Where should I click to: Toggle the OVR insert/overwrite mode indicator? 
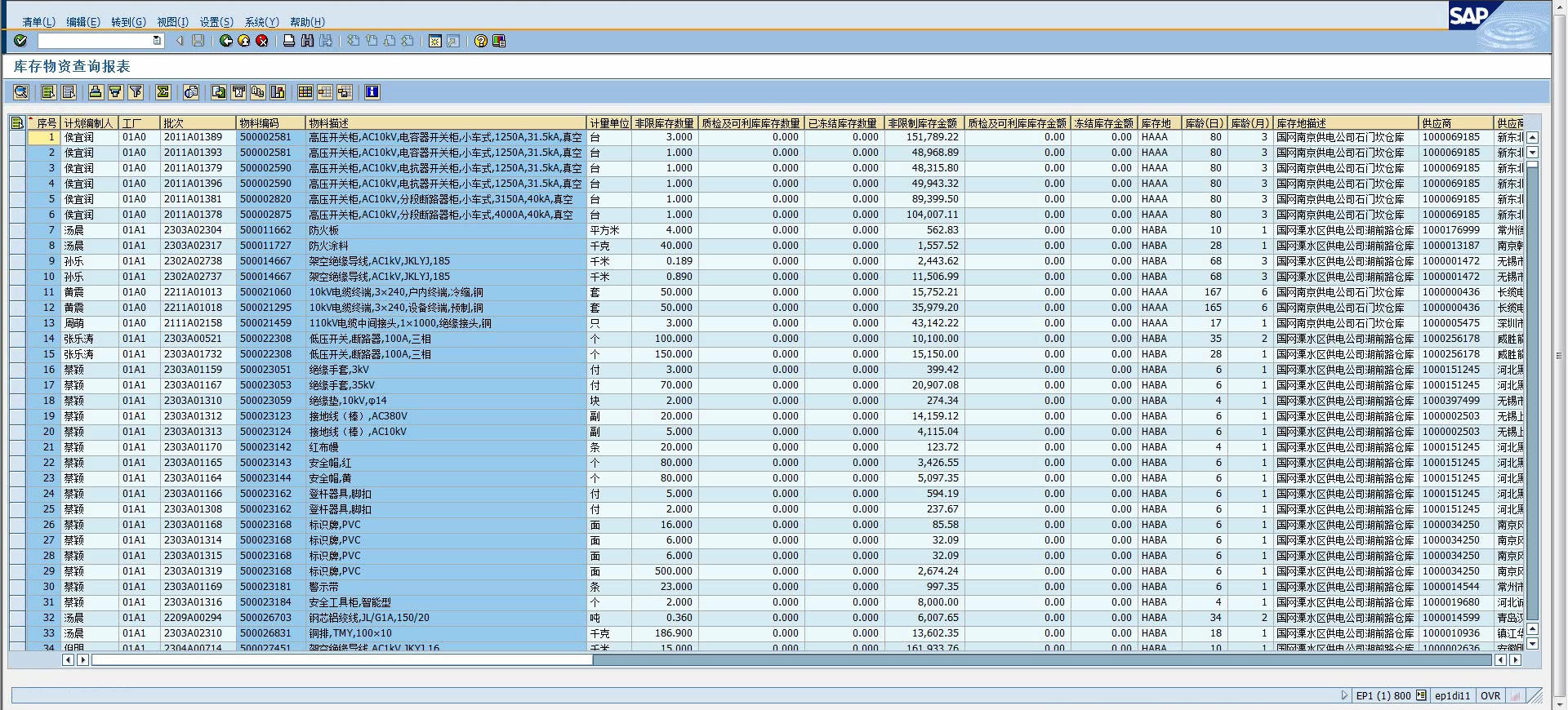tap(1490, 696)
